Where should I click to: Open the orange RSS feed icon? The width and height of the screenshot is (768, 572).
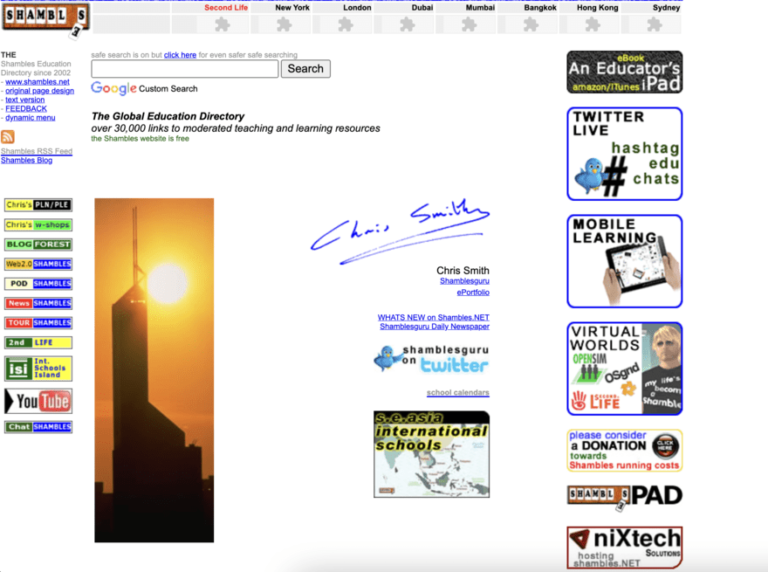point(8,137)
